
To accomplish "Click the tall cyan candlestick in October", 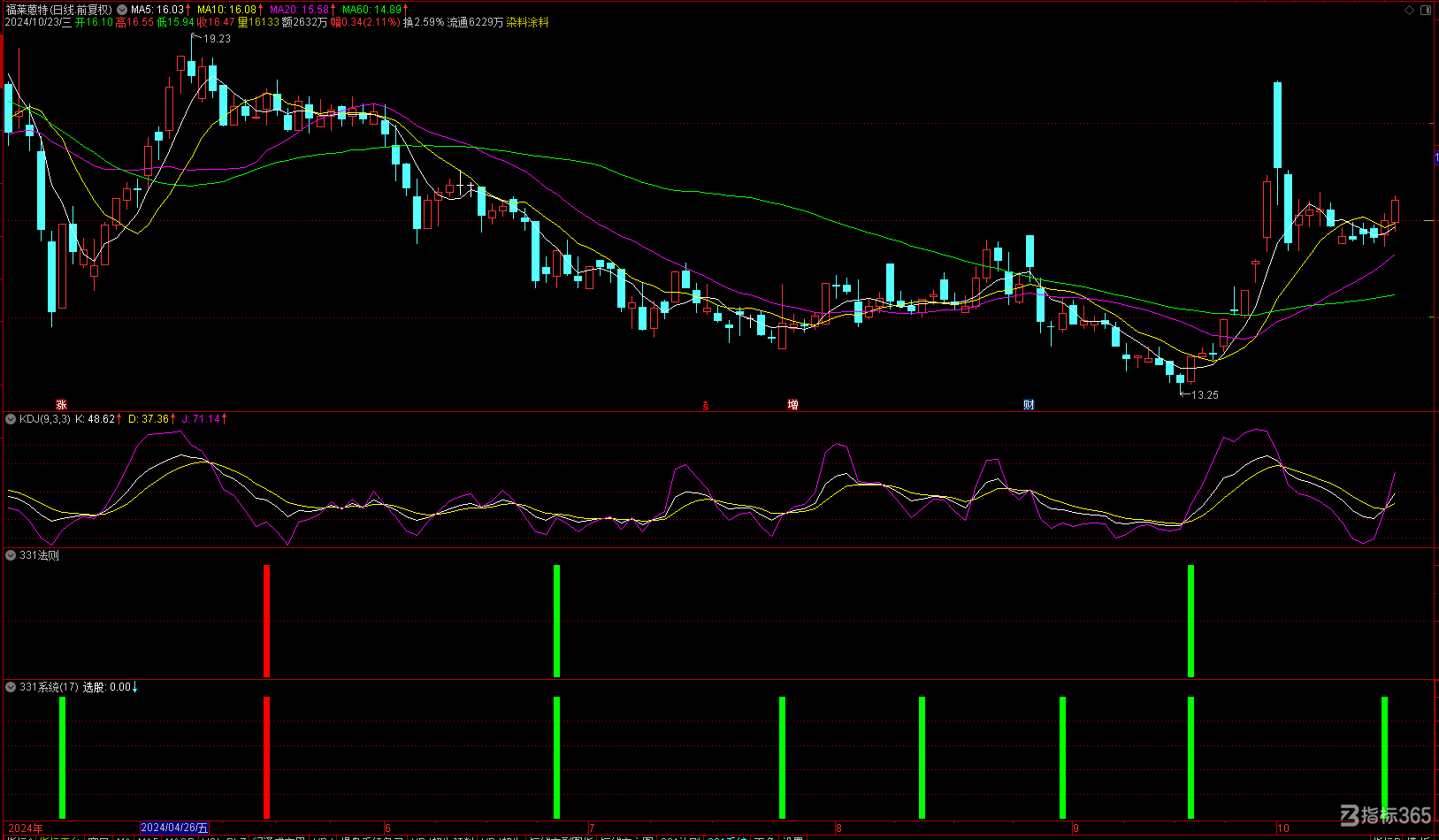I will (x=1277, y=125).
